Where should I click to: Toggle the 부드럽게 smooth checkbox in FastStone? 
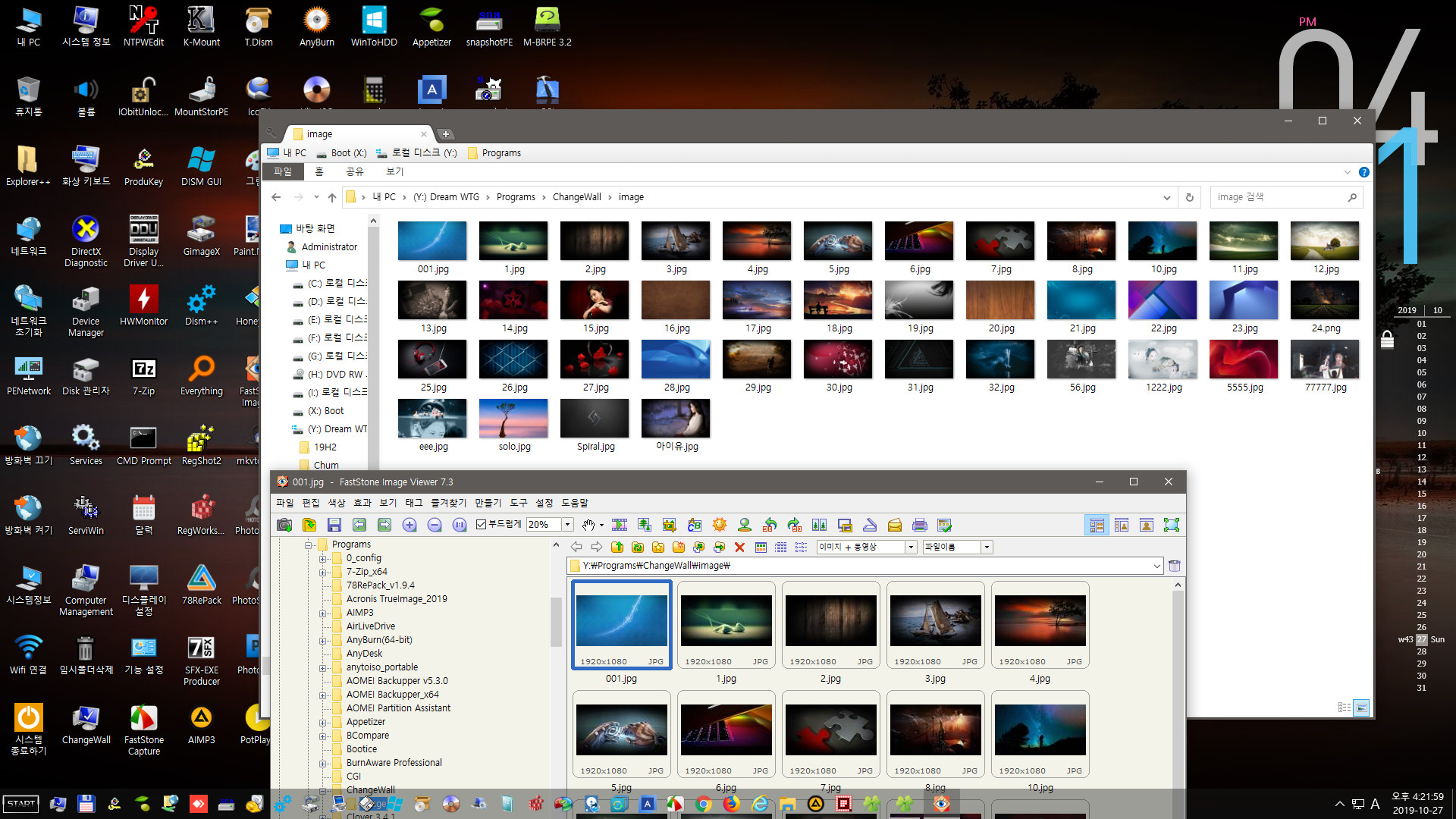coord(481,524)
